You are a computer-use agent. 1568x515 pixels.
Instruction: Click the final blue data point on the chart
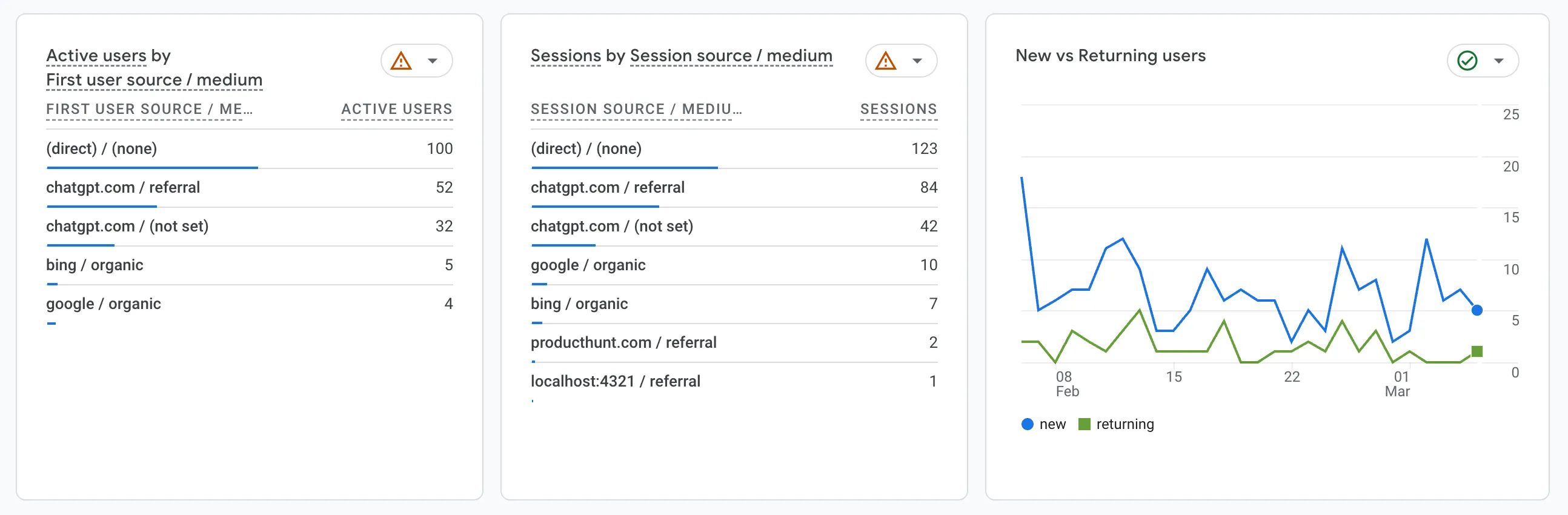tap(1477, 310)
